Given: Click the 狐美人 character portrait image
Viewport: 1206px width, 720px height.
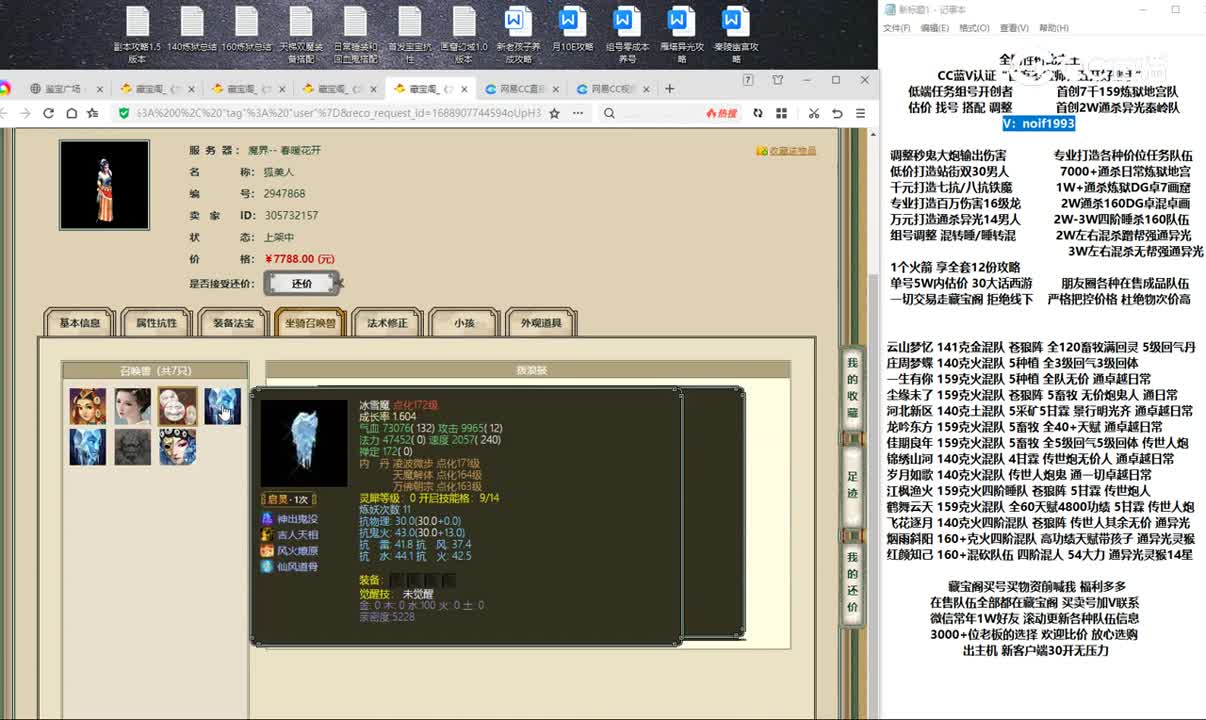Looking at the screenshot, I should pos(104,185).
